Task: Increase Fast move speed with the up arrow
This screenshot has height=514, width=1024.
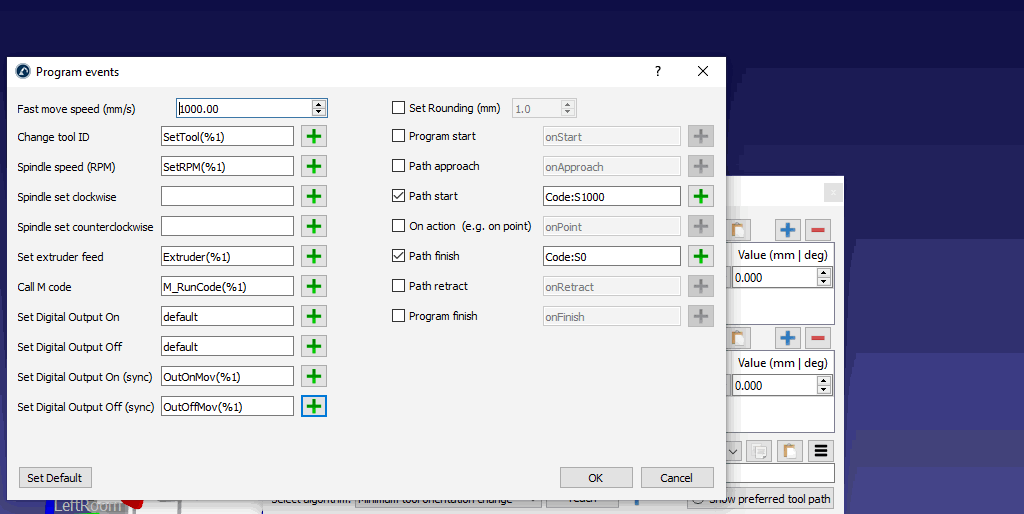Action: (x=319, y=104)
